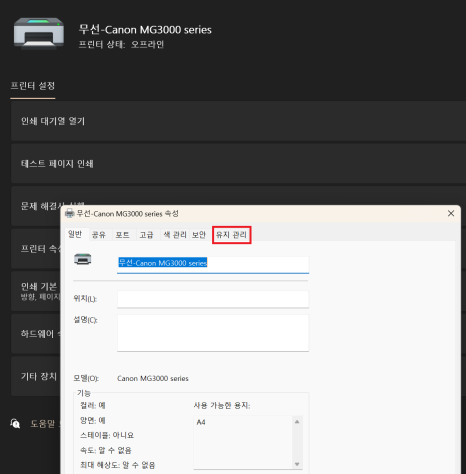Click the 모델 value Canon MG3000 series
Viewport: 466px width, 474px height.
[153, 378]
